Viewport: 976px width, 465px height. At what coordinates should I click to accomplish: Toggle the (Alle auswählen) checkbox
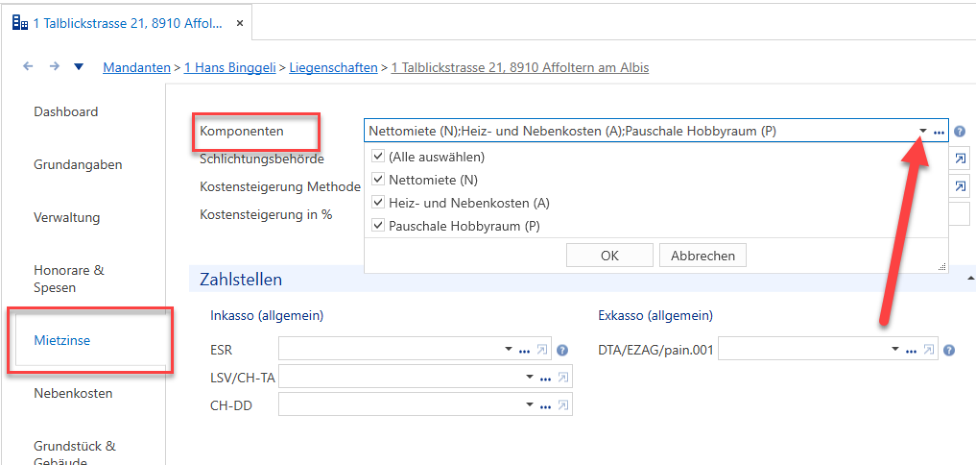(377, 157)
